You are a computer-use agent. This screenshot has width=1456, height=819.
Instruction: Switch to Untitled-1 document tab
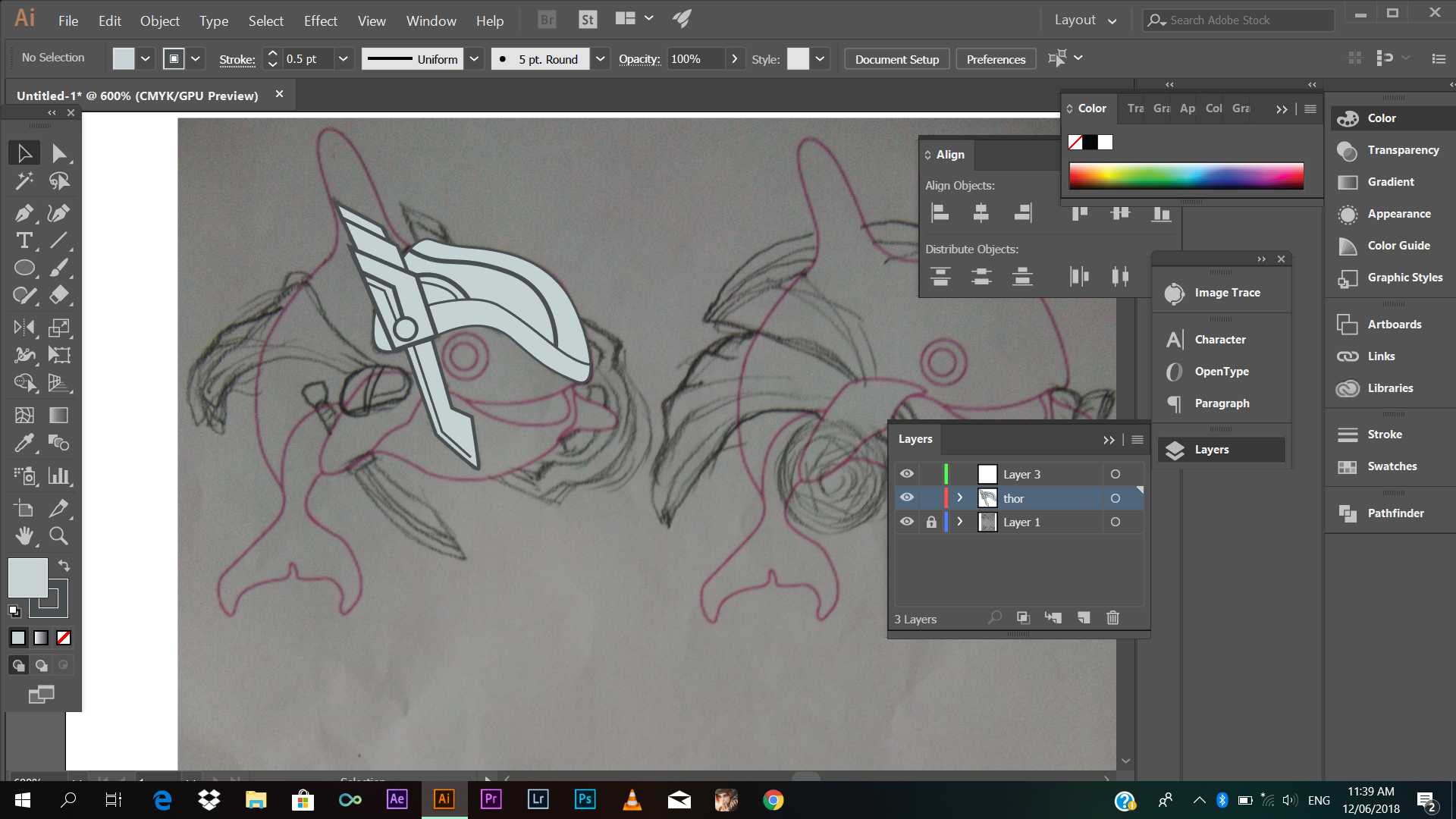[x=137, y=96]
